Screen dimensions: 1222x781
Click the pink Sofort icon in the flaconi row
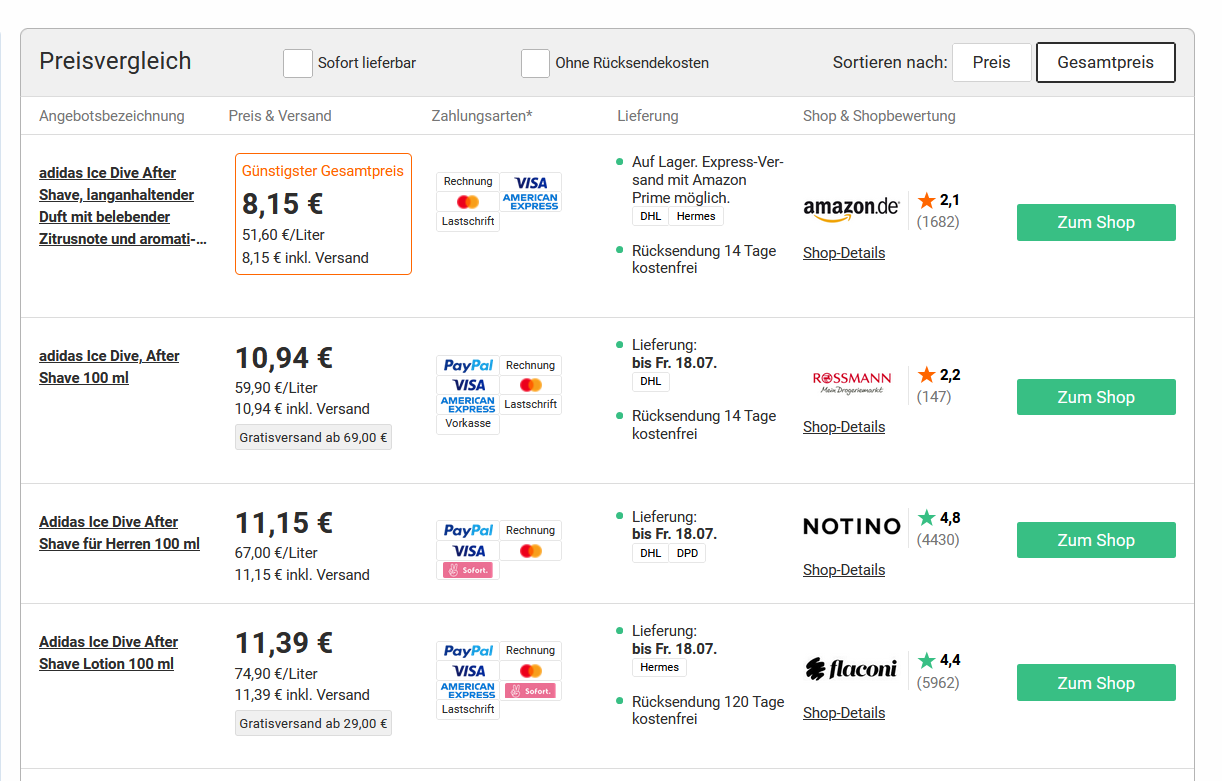[531, 690]
